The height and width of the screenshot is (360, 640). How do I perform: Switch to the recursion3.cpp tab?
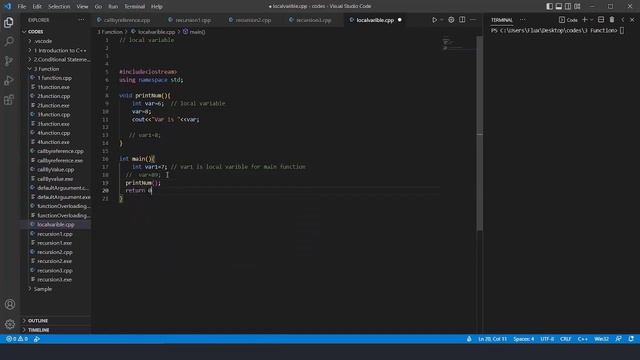point(313,20)
